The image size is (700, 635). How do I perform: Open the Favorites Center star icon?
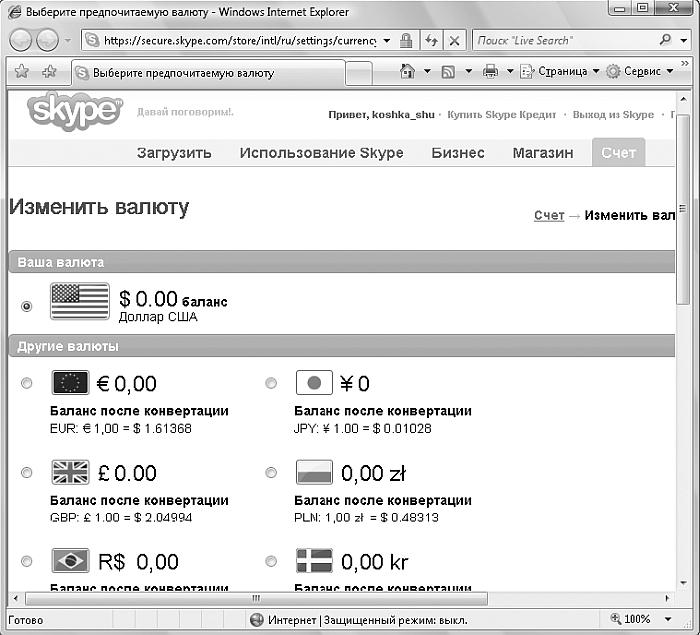point(21,72)
